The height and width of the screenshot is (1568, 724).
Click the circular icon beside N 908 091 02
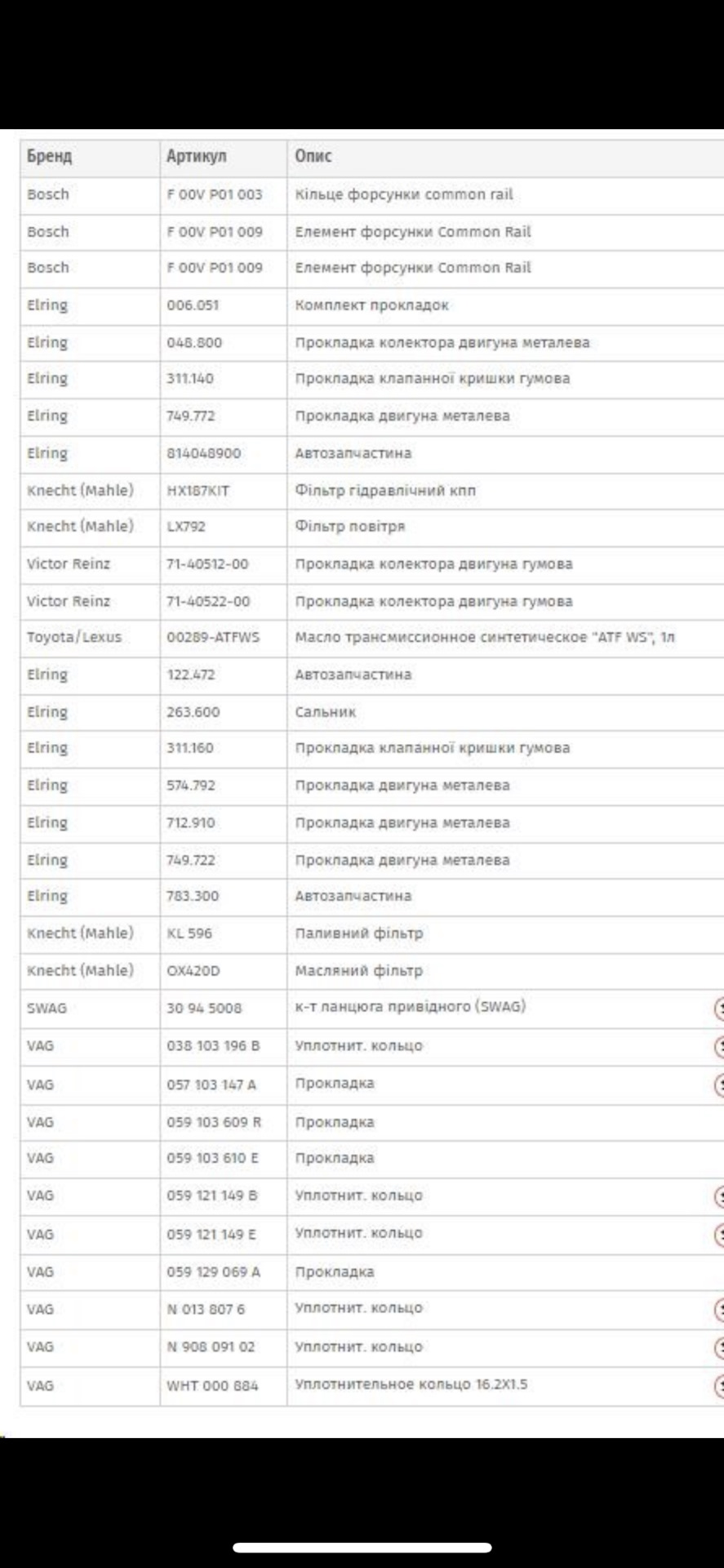coord(719,1347)
